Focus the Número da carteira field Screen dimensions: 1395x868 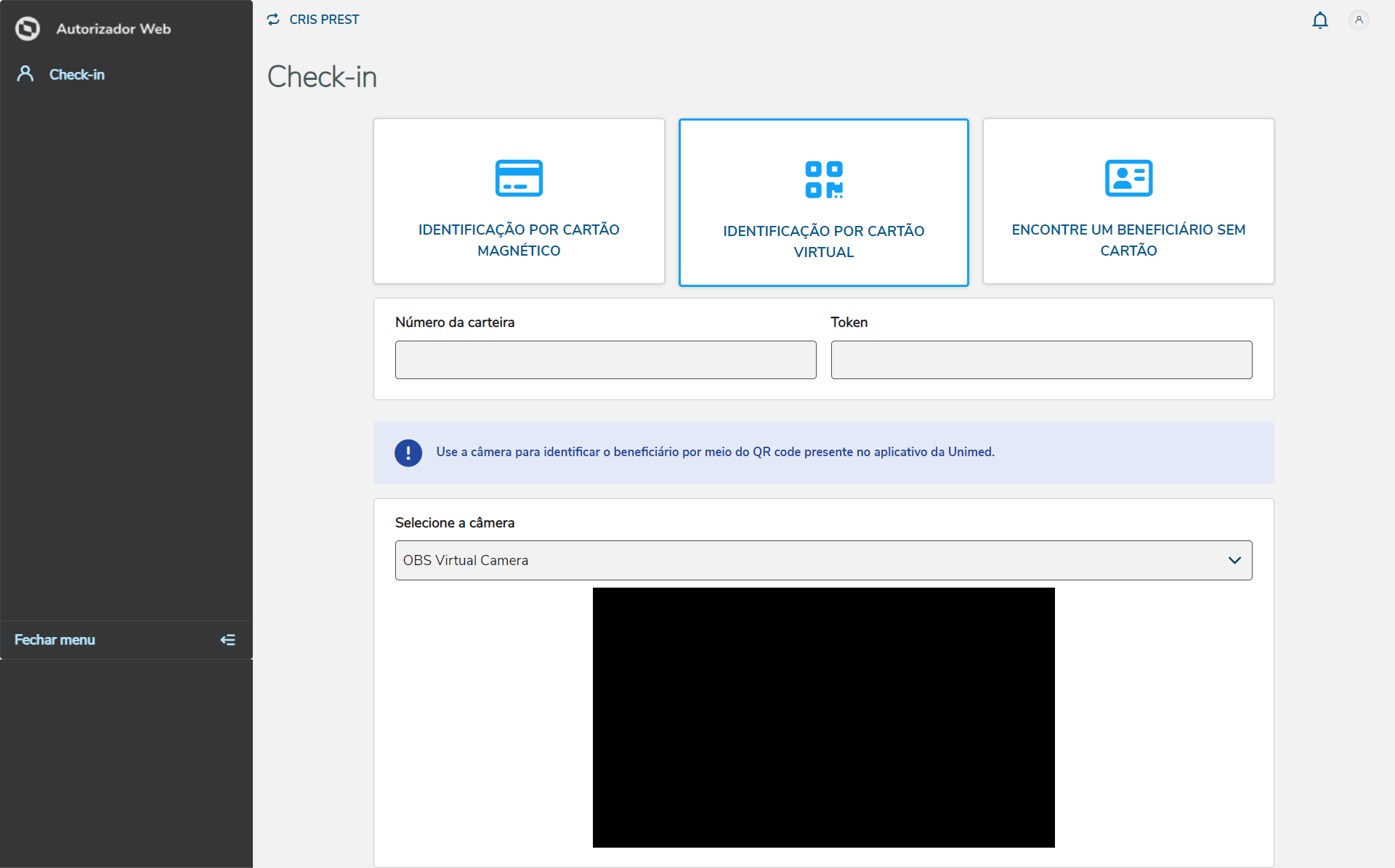tap(605, 360)
